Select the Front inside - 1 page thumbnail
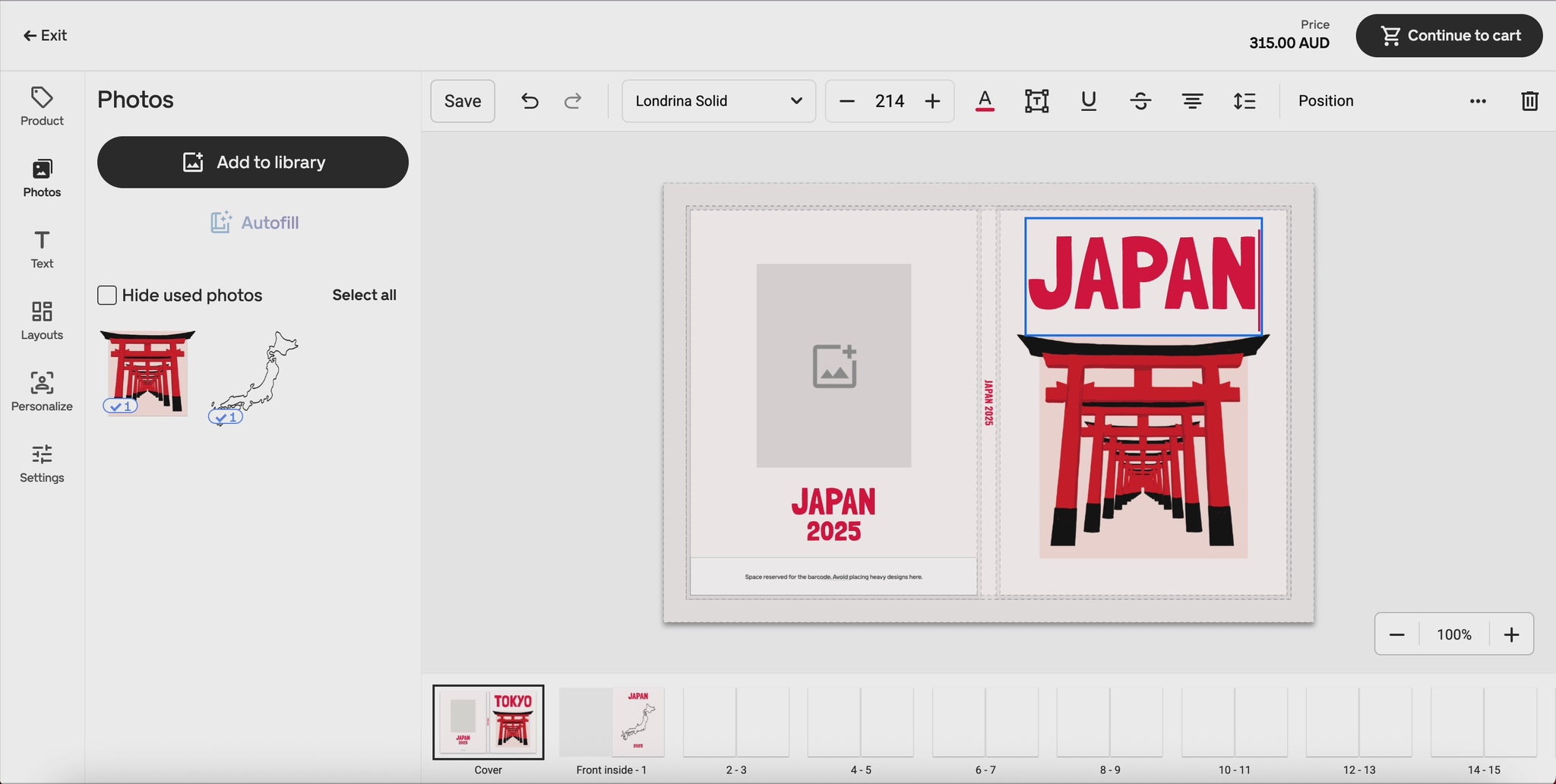The width and height of the screenshot is (1556, 784). [612, 723]
